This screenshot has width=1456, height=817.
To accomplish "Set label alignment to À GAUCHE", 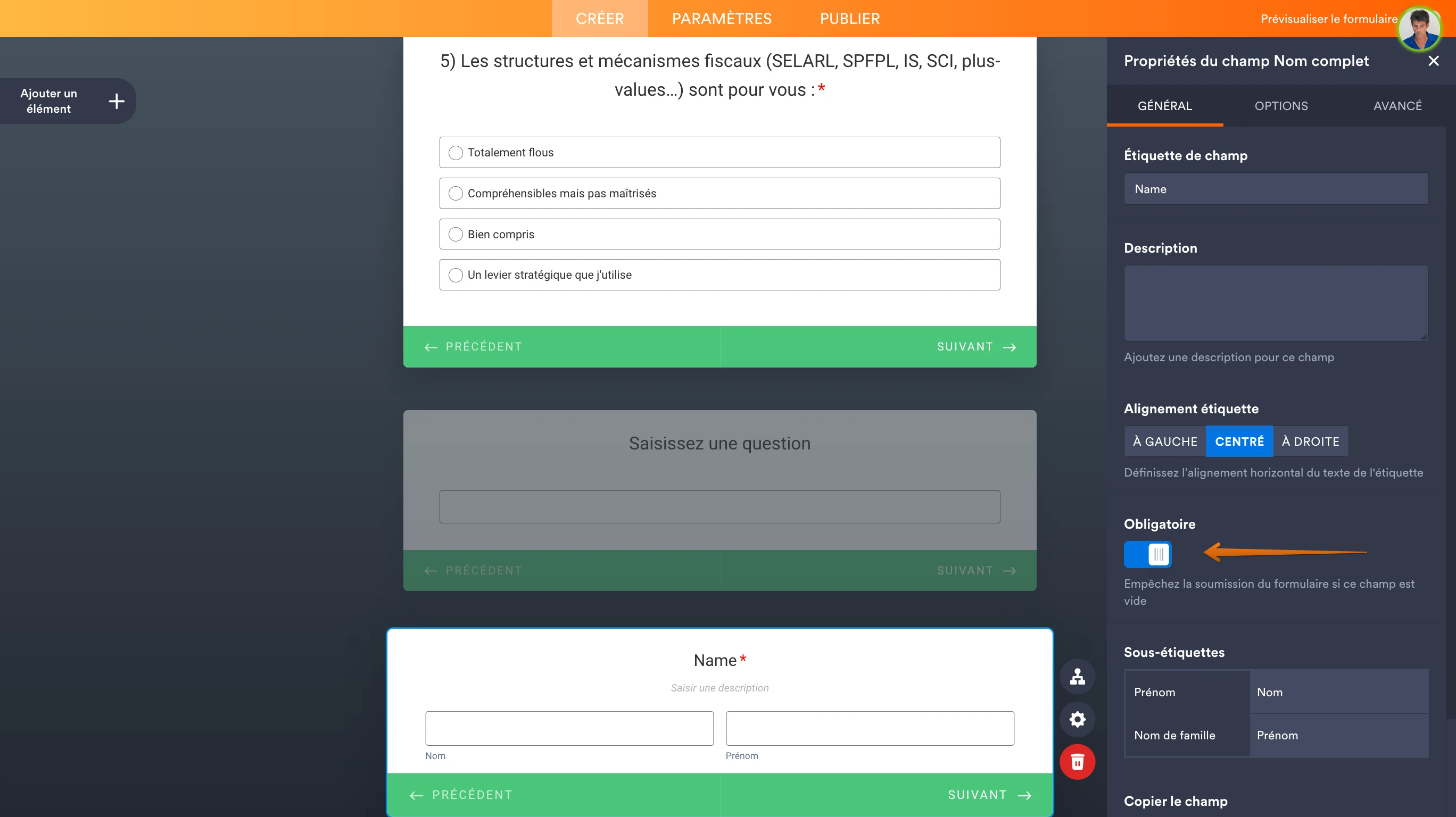I will [x=1165, y=441].
